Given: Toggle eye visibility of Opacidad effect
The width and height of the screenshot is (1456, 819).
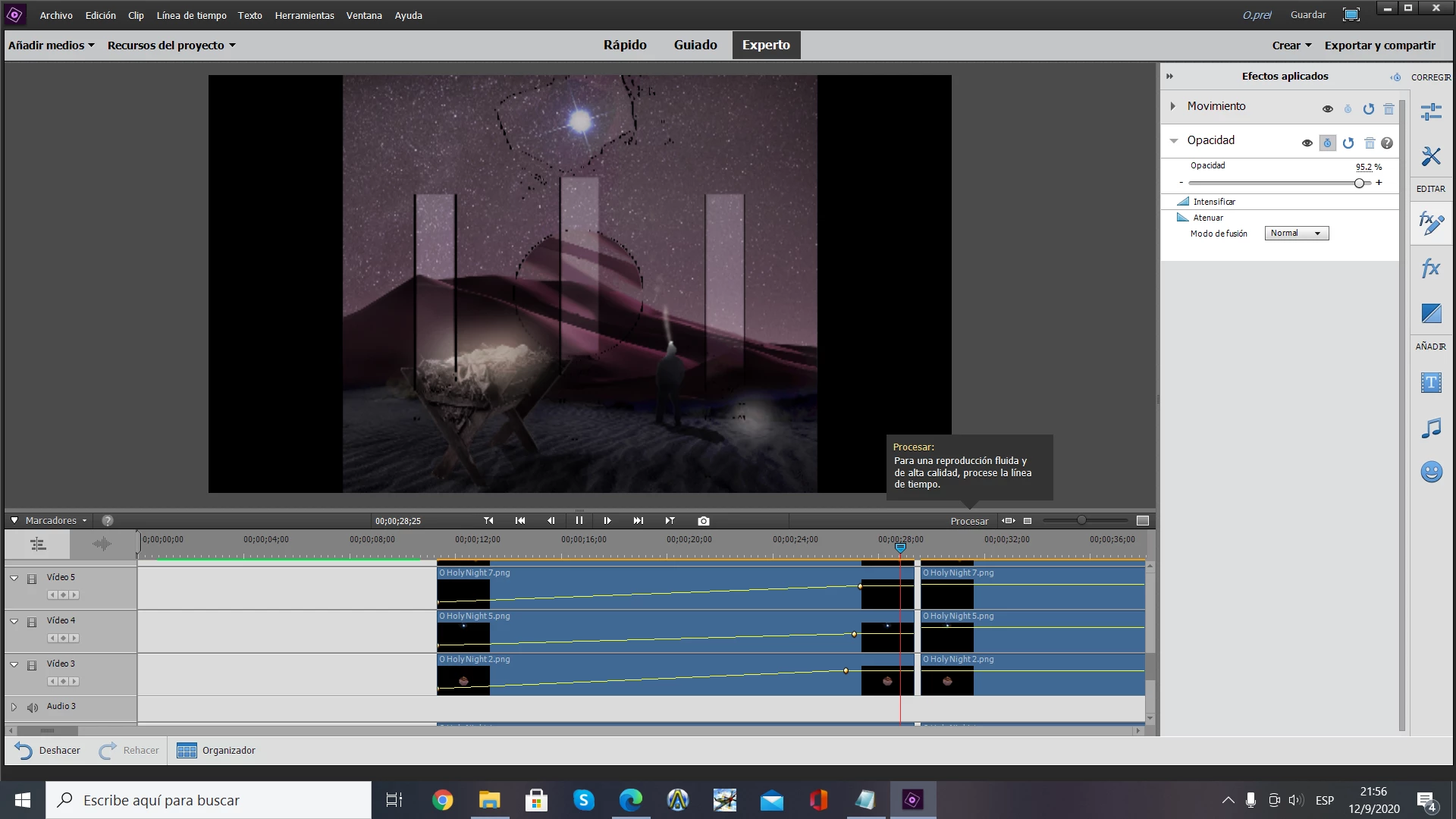Looking at the screenshot, I should [x=1307, y=143].
